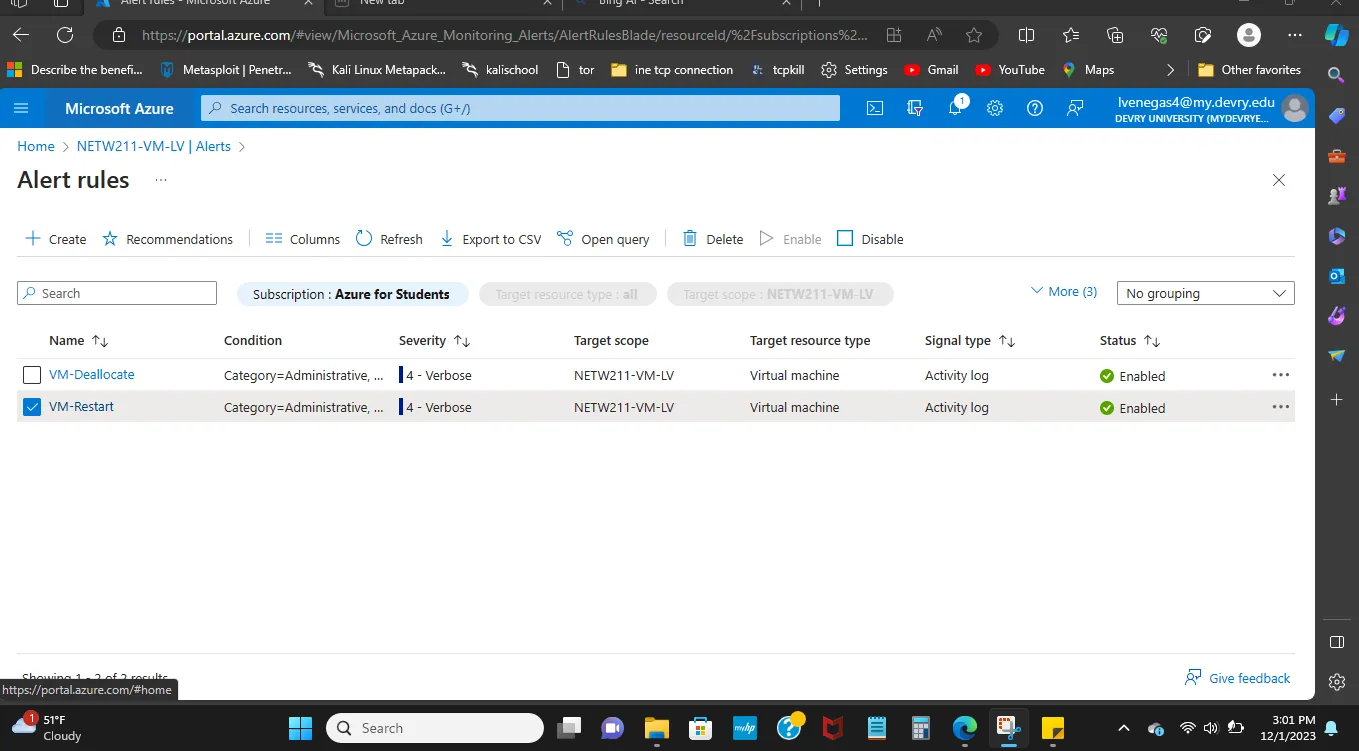This screenshot has width=1359, height=751.
Task: Go to the NETW211-VM-LV | Alerts breadcrumb
Action: tap(154, 146)
